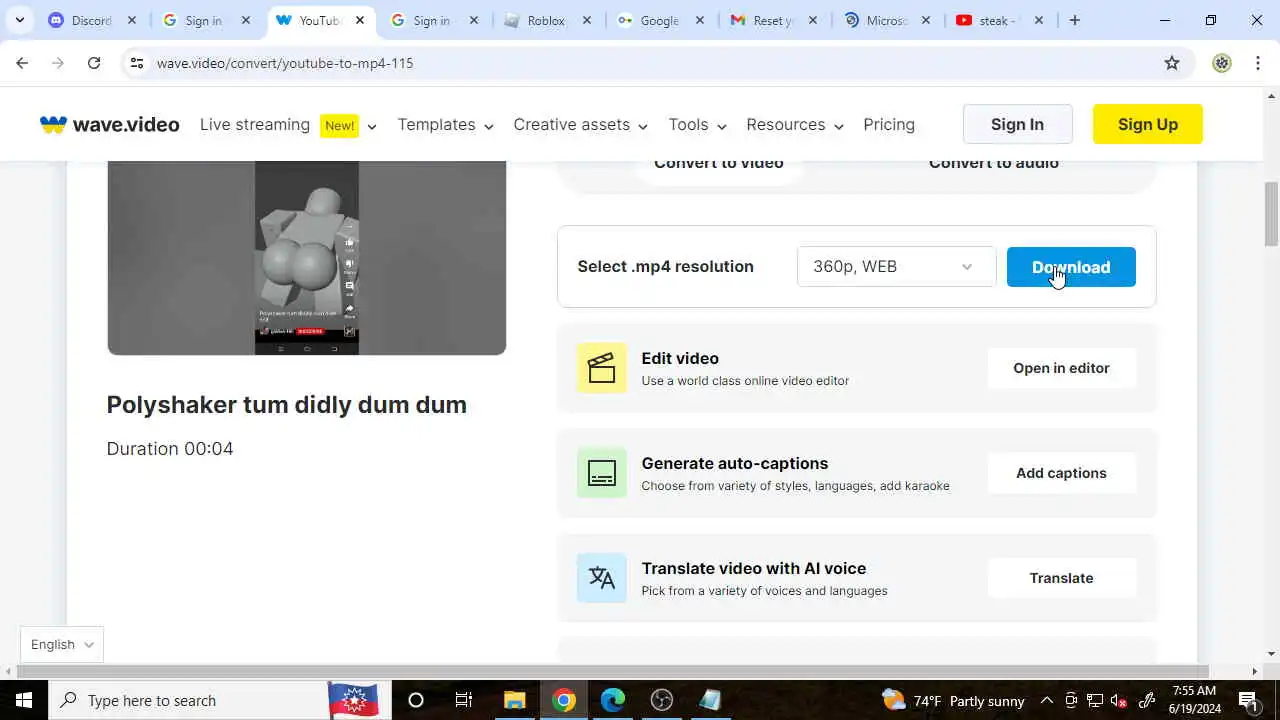This screenshot has width=1280, height=720.
Task: Click the Edit video clapperboard icon
Action: coord(602,368)
